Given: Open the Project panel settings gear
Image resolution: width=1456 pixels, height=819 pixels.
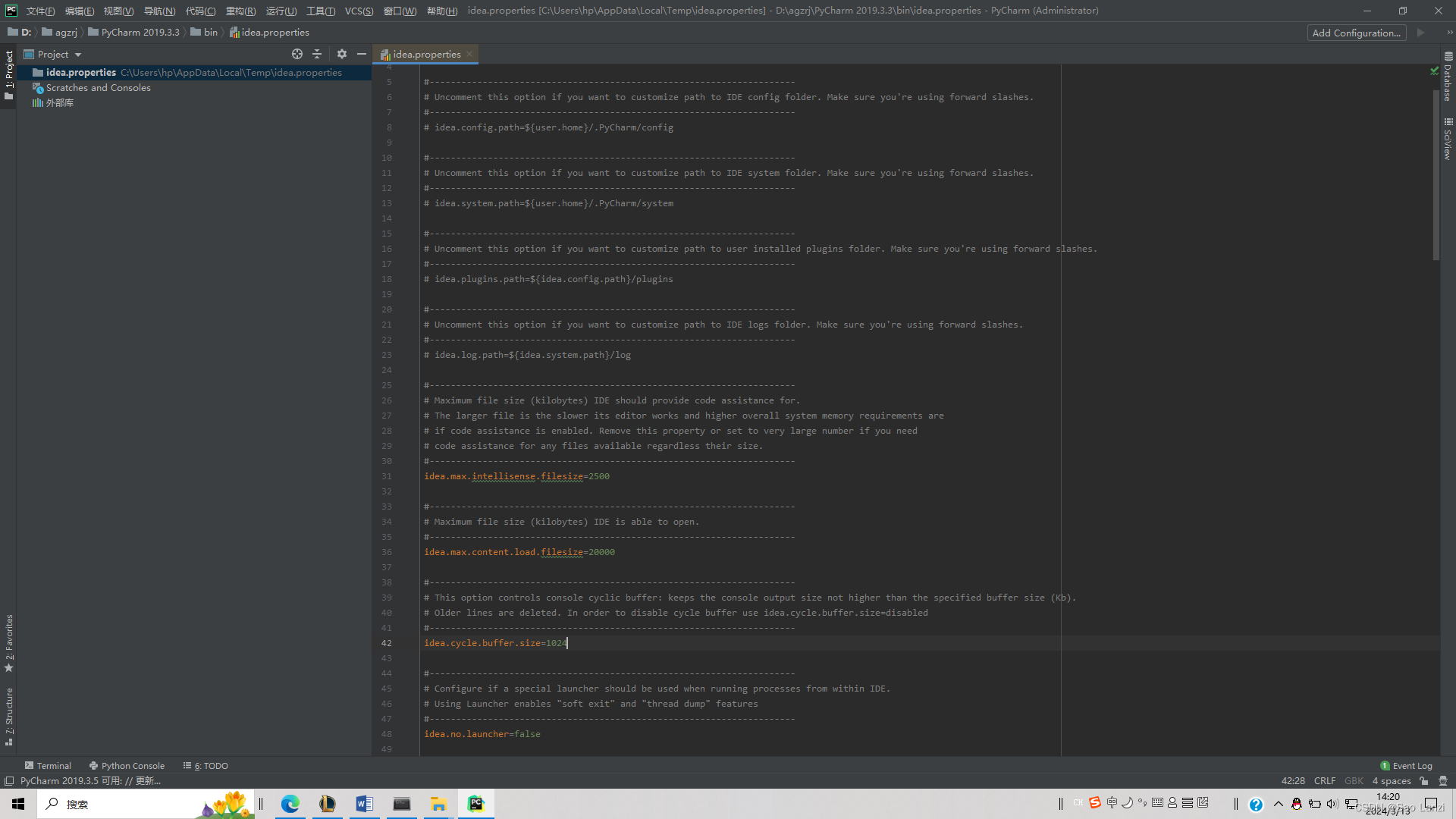Looking at the screenshot, I should pos(342,54).
